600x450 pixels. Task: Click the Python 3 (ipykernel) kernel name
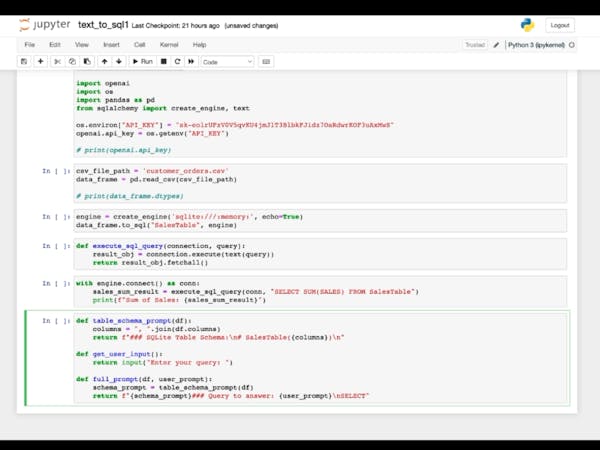click(536, 45)
